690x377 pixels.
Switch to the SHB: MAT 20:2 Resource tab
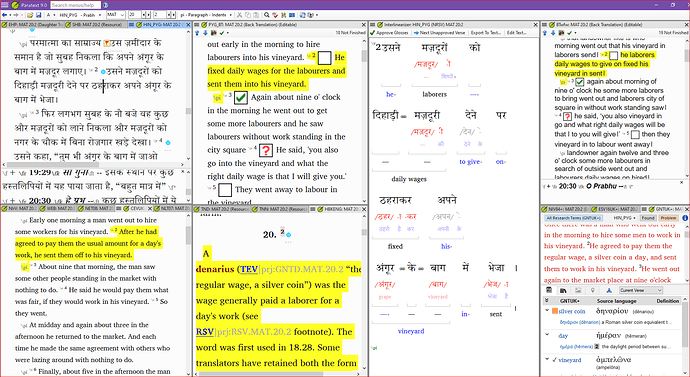point(96,25)
